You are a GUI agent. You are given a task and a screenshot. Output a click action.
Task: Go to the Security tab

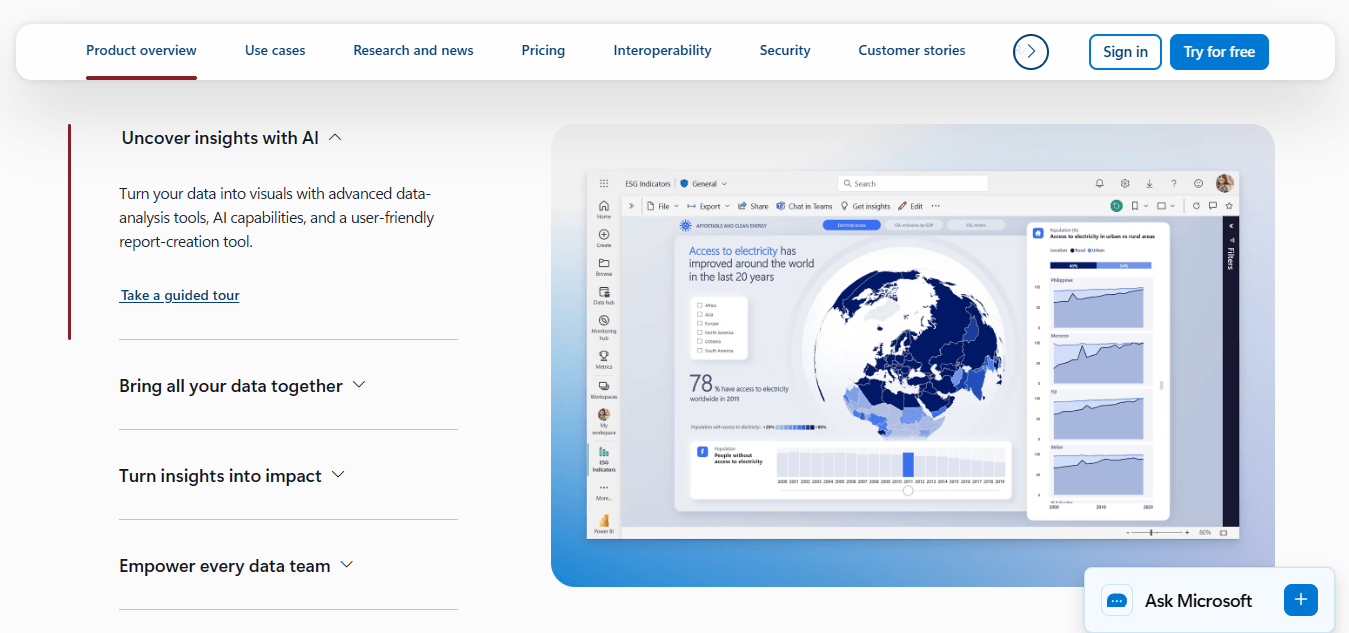tap(785, 50)
